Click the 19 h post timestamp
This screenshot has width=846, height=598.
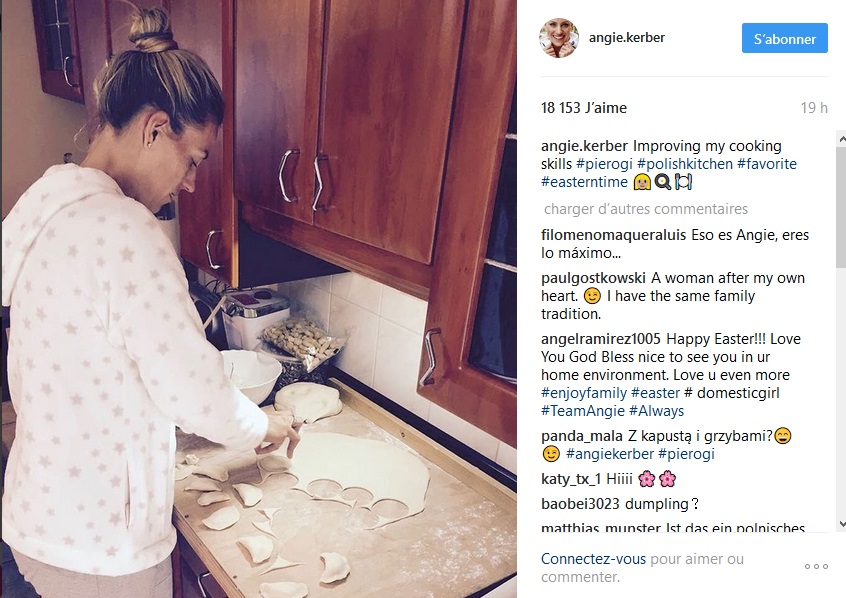coord(814,108)
